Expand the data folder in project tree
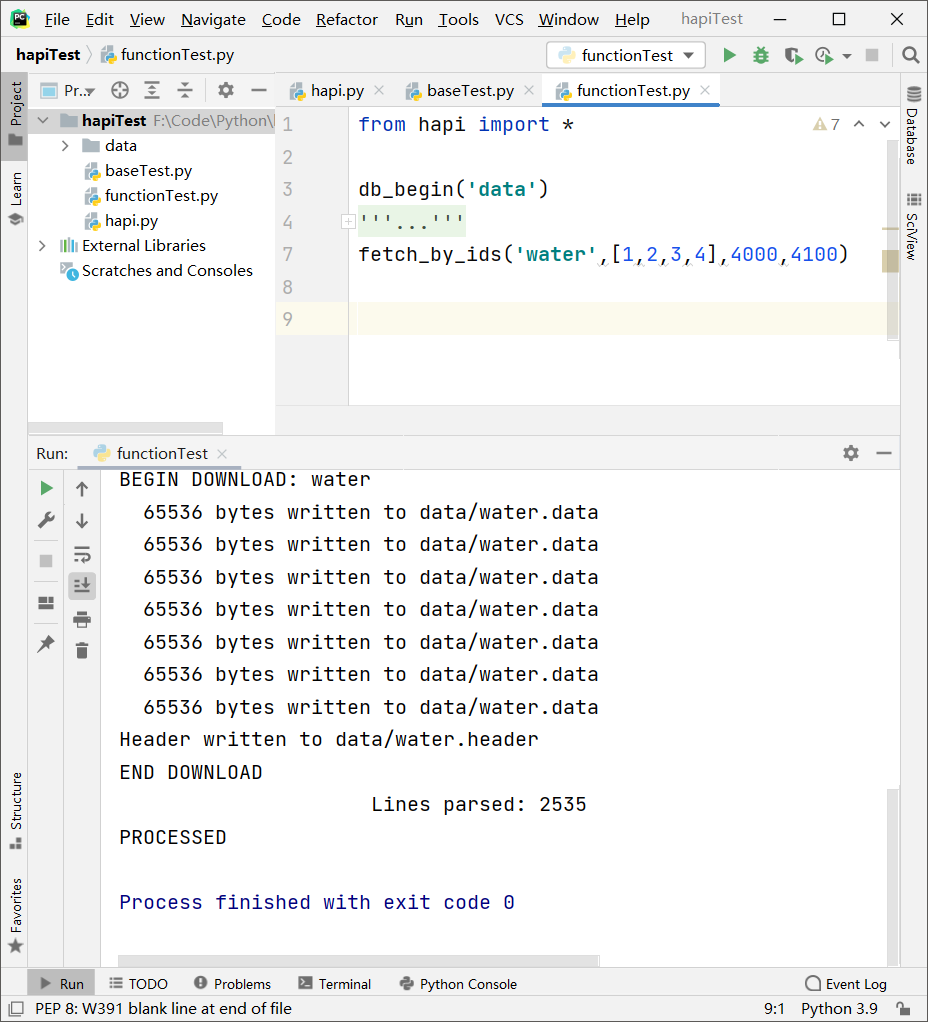928x1022 pixels. tap(62, 145)
